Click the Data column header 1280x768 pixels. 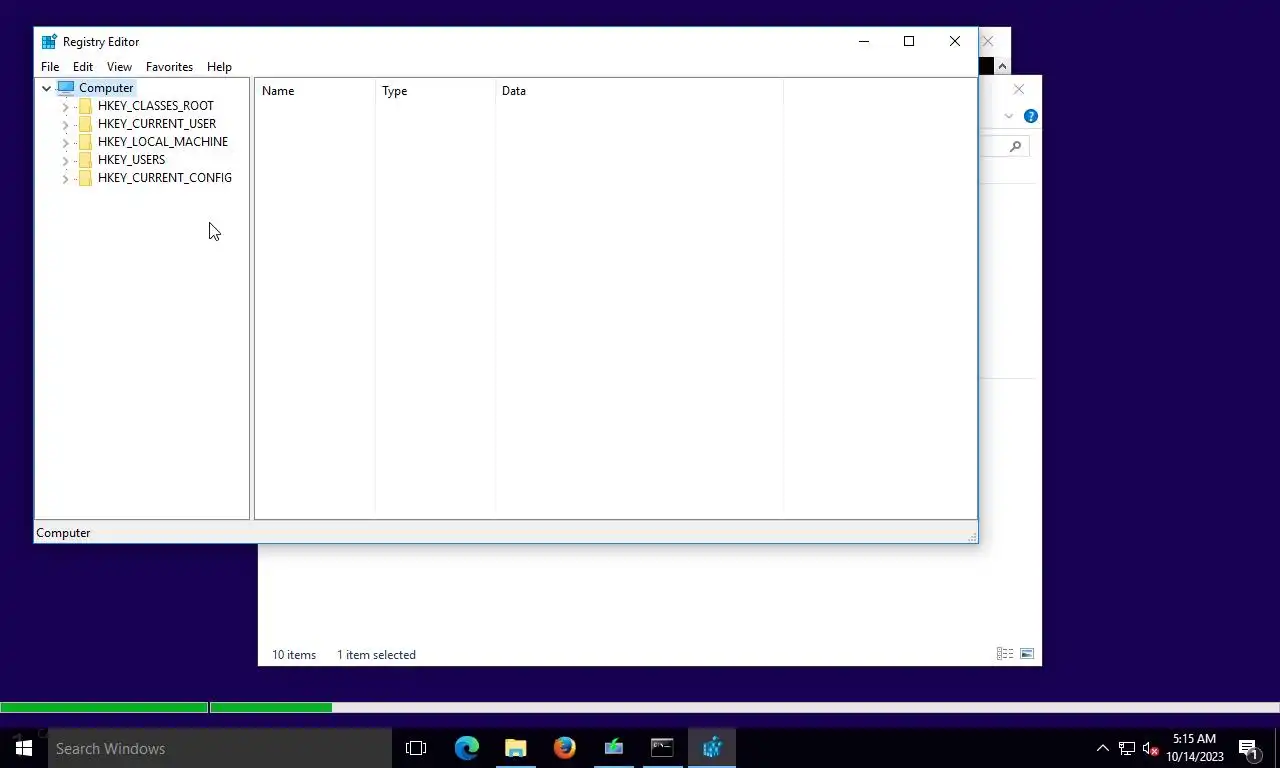tap(639, 91)
